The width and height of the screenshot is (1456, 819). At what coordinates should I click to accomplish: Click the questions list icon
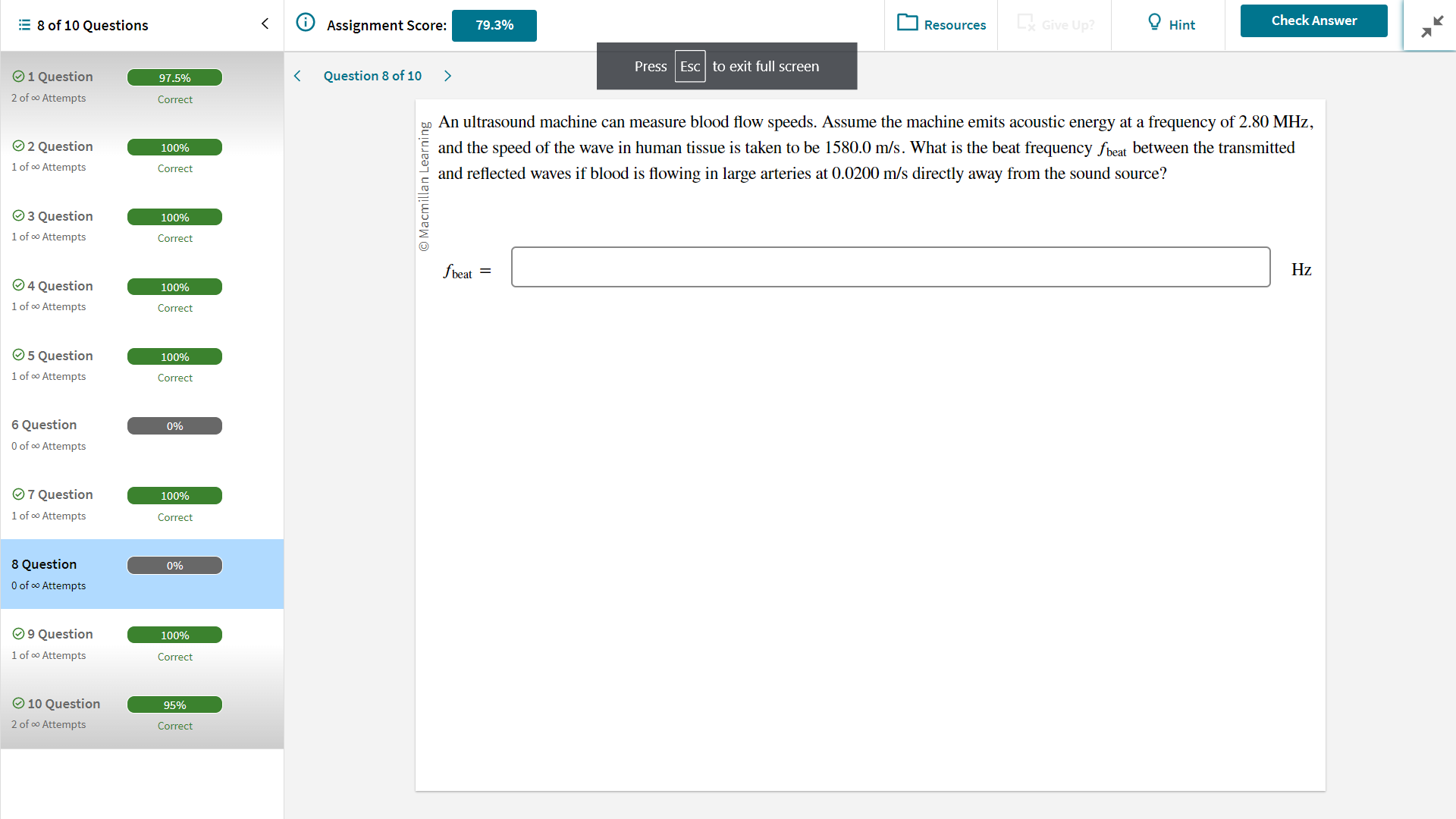click(x=24, y=25)
